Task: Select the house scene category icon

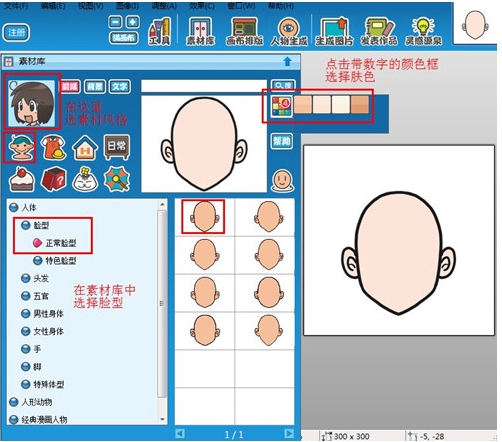Action: click(85, 148)
